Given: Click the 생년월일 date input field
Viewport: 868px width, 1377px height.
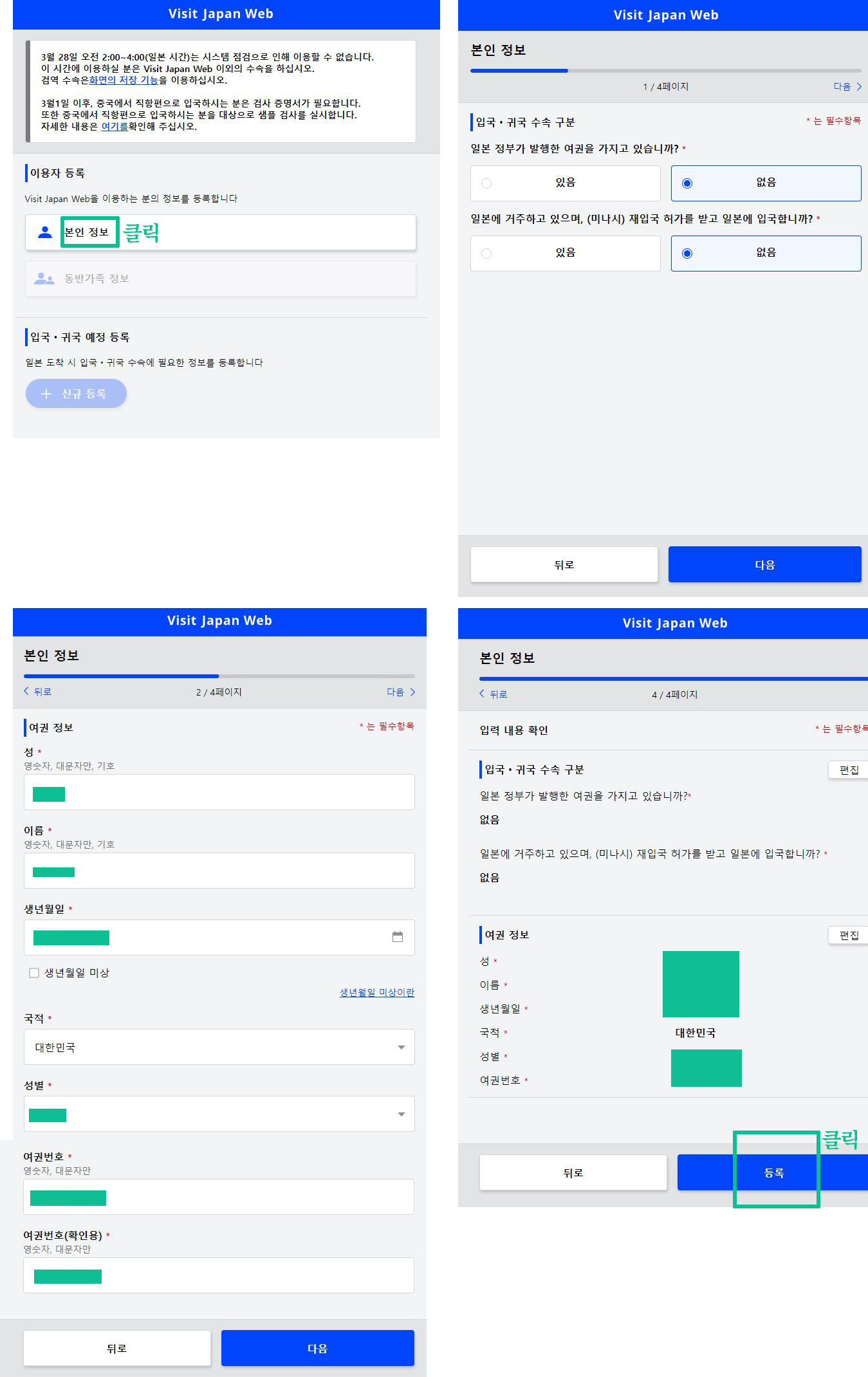Looking at the screenshot, I should click(x=219, y=938).
